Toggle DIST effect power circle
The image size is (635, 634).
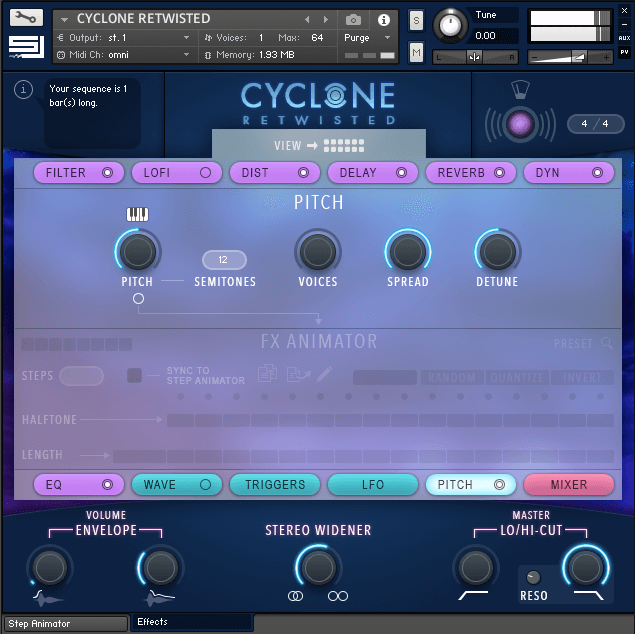pos(303,173)
